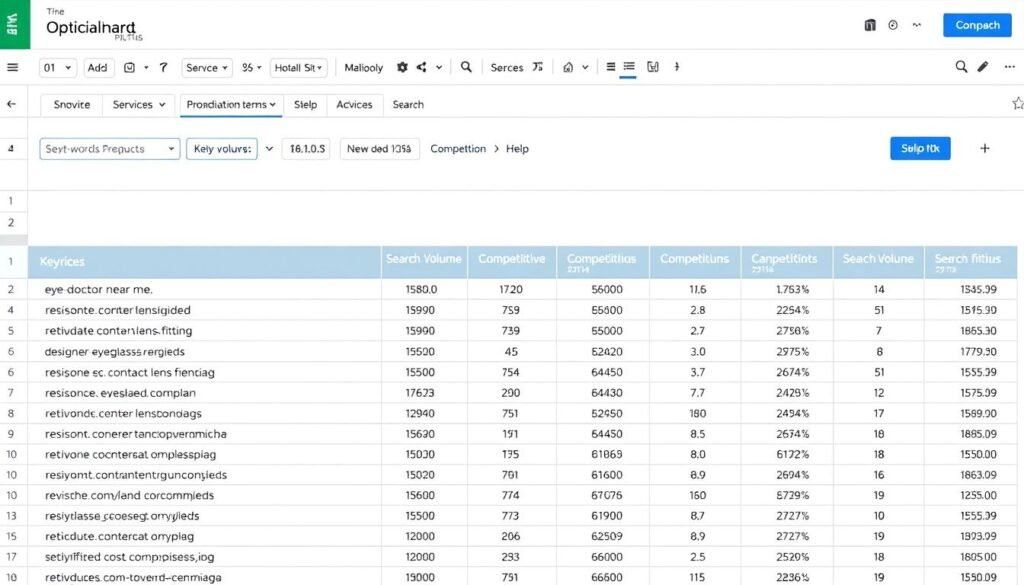This screenshot has height=585, width=1024.
Task: Expand the chevron after the share icon
Action: (439, 67)
